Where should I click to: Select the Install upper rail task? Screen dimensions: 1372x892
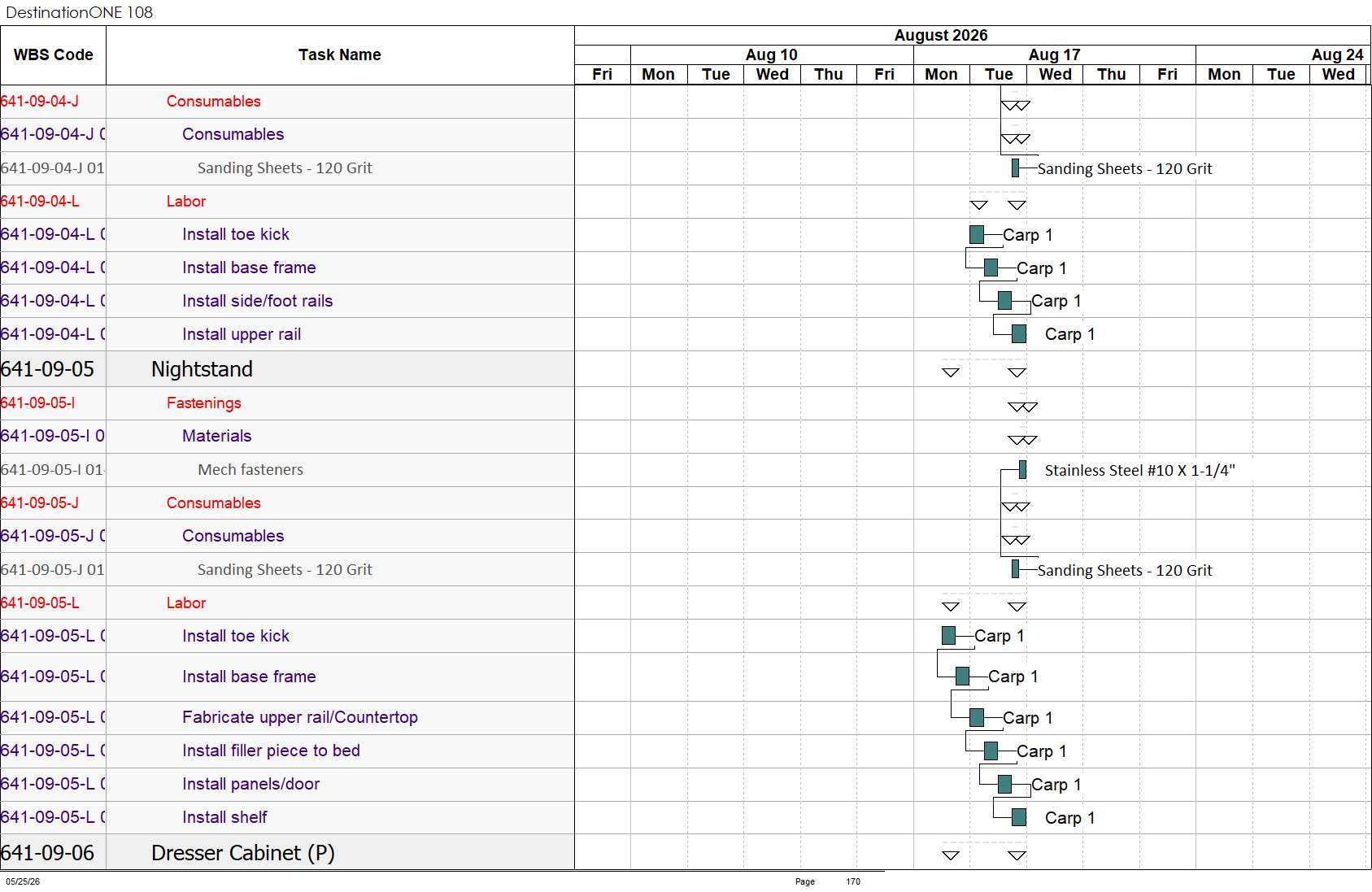(242, 334)
